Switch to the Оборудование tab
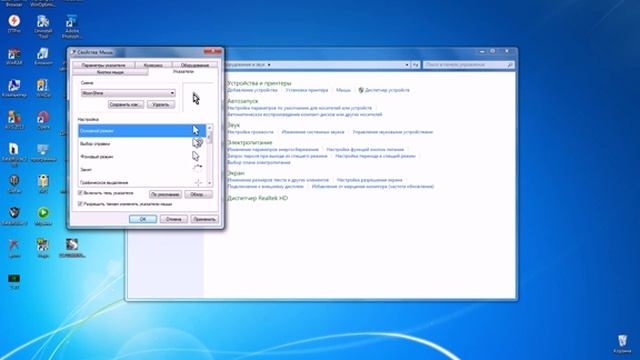 195,65
